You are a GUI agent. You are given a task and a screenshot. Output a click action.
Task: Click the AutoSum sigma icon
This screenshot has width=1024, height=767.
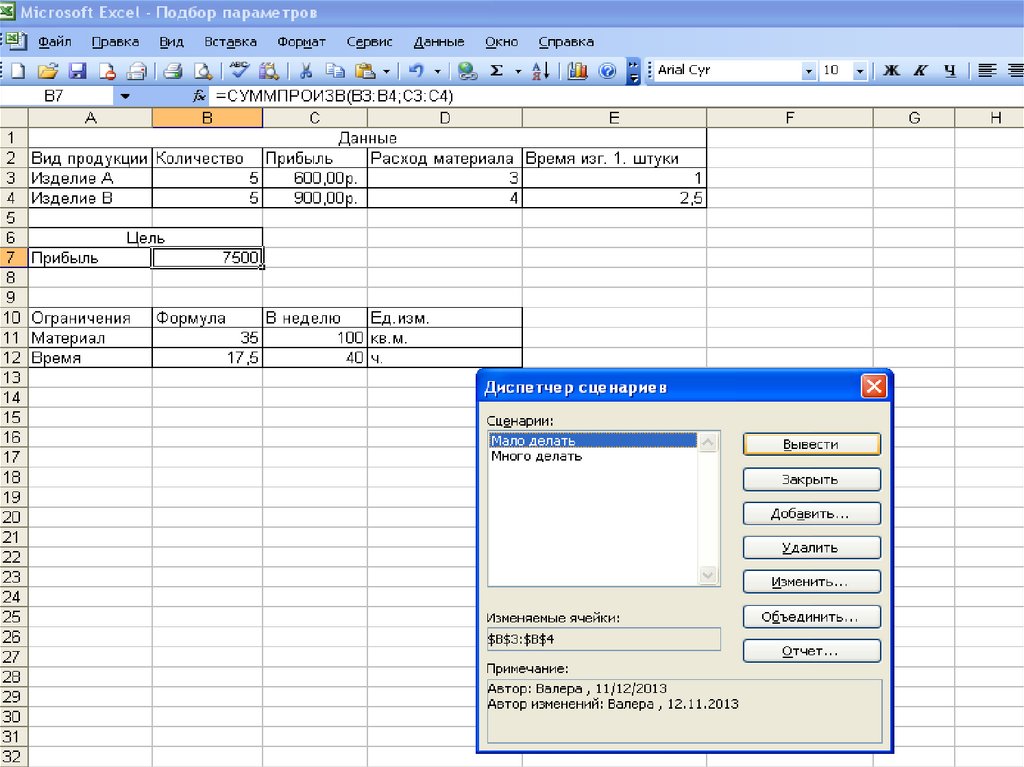pos(496,71)
